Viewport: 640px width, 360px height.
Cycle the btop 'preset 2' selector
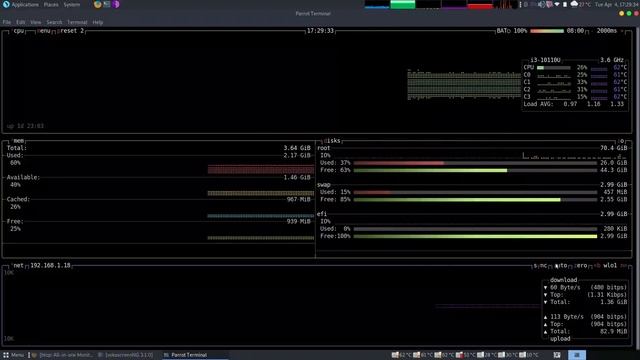point(70,31)
